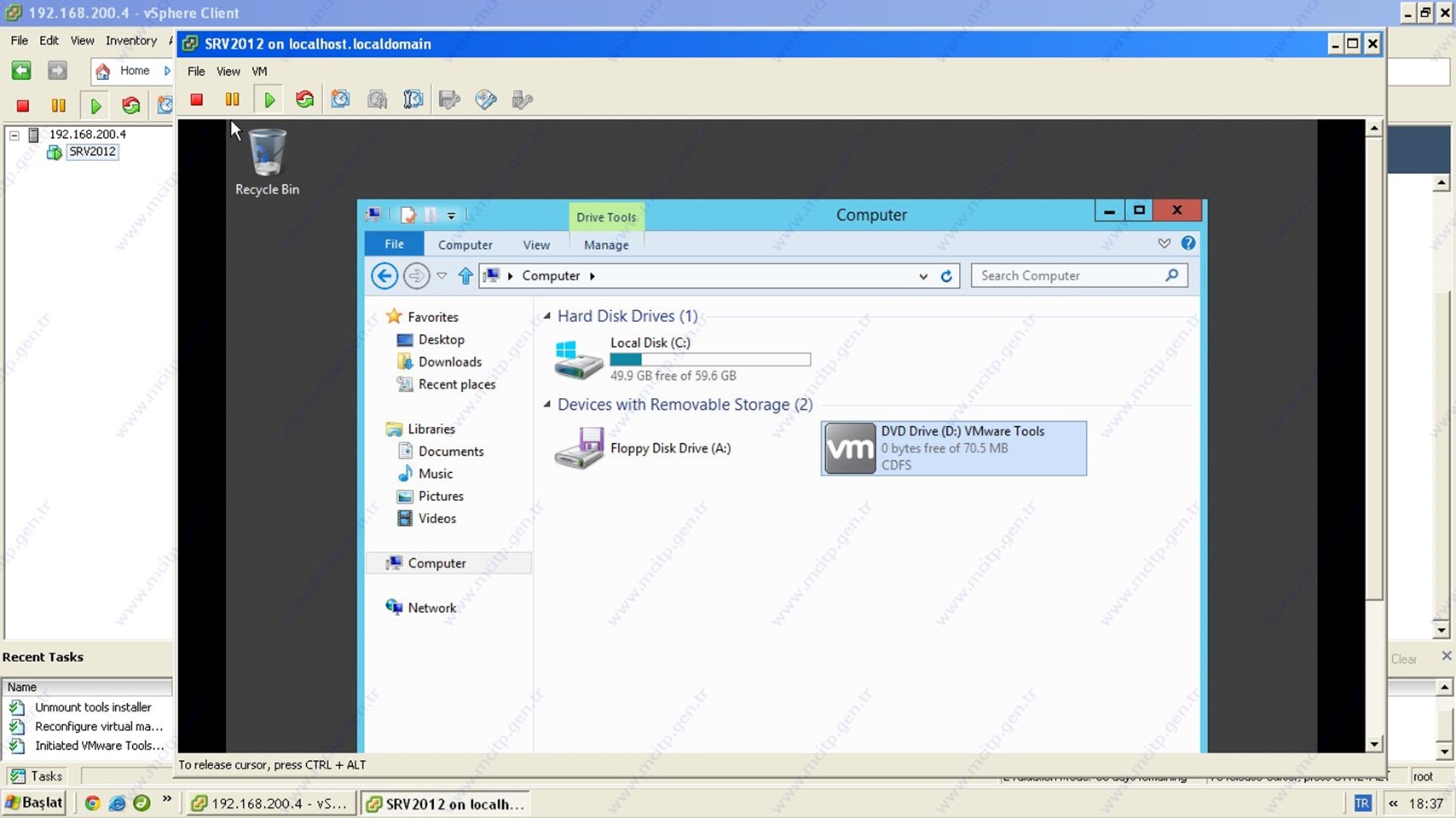Open Explorer Help question mark icon
The height and width of the screenshot is (818, 1456).
pos(1188,244)
